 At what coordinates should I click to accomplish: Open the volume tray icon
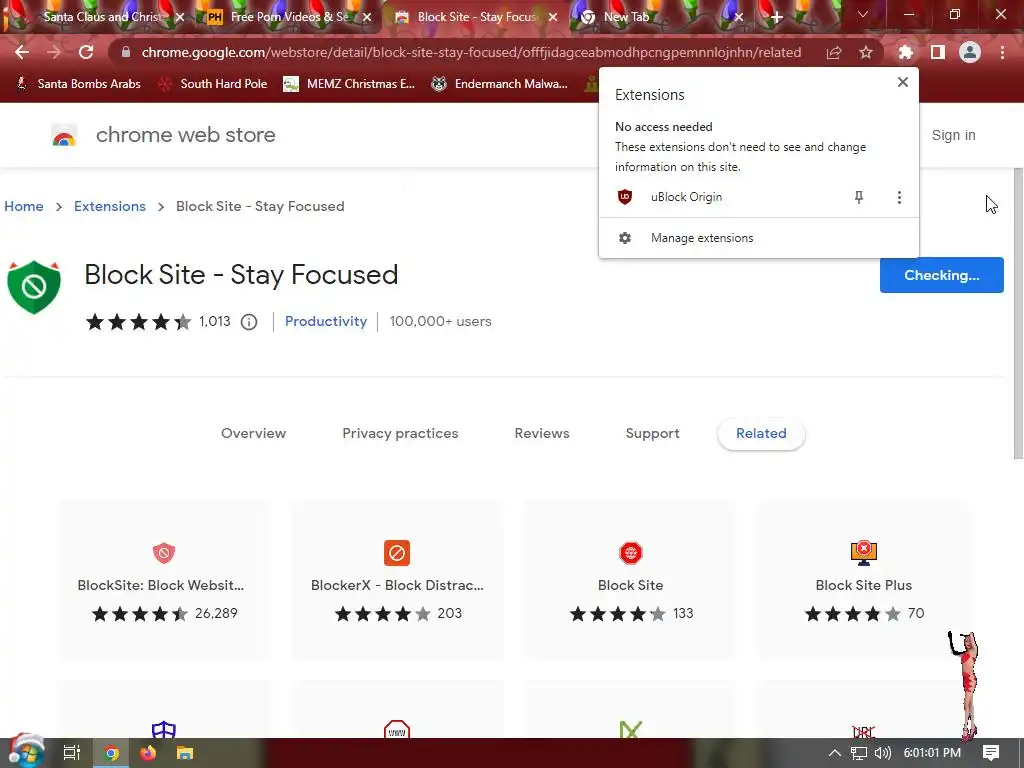tap(882, 753)
